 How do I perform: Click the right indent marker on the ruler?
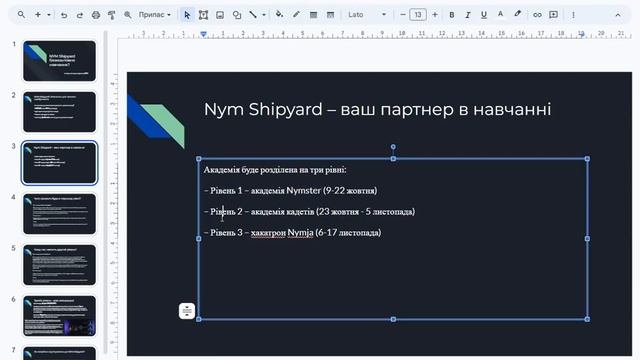click(x=581, y=34)
